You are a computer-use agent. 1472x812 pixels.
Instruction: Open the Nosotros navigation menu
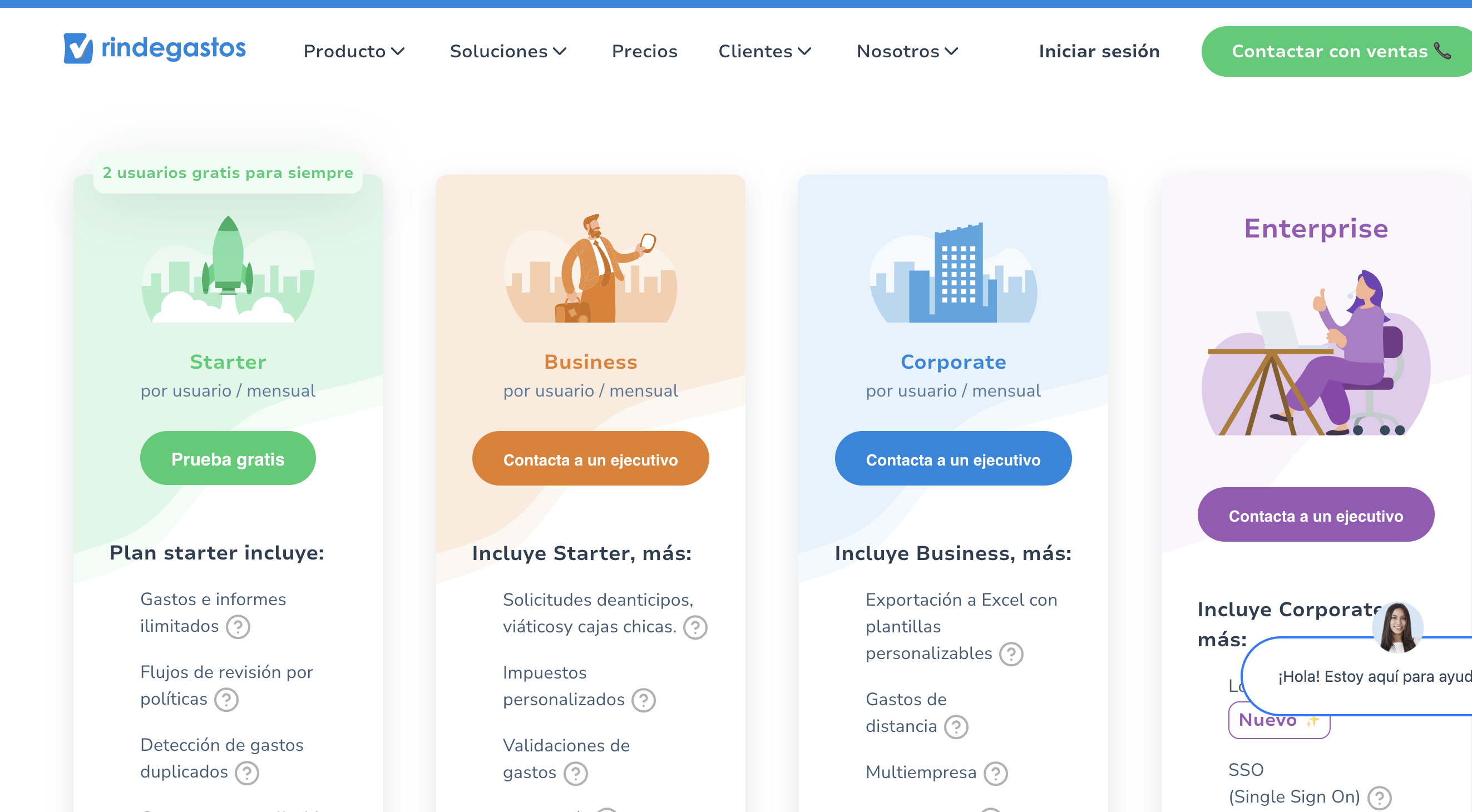907,51
